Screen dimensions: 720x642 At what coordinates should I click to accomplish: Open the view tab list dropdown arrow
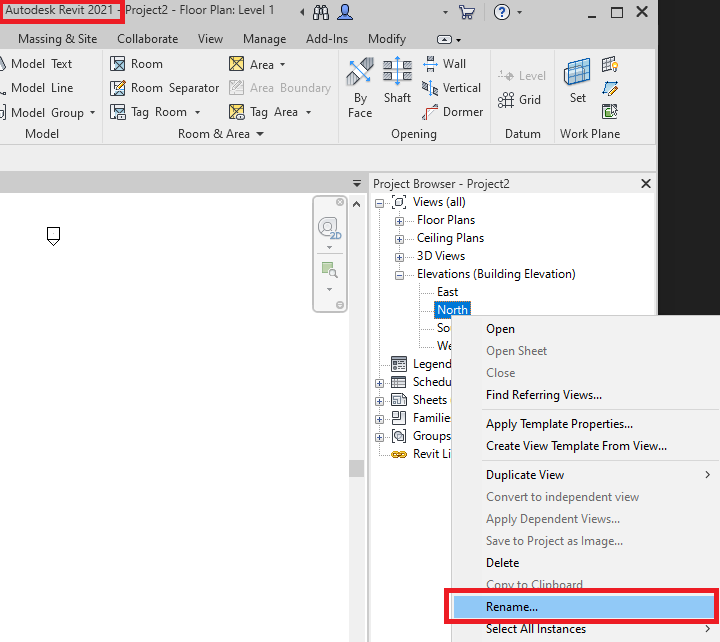[x=357, y=184]
